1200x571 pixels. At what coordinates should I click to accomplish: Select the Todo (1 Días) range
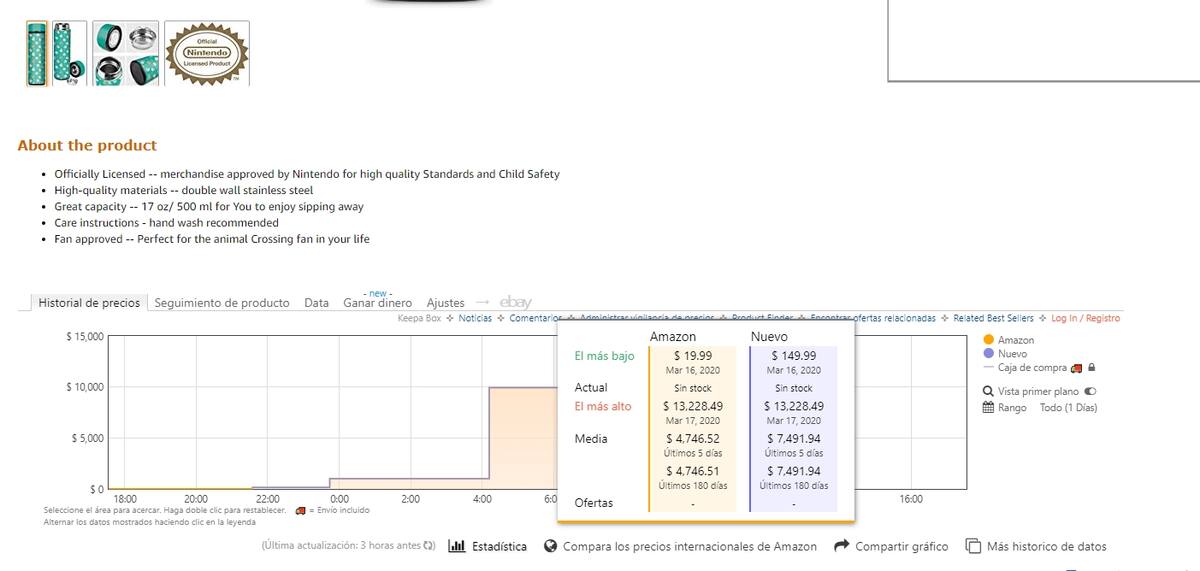click(1068, 408)
